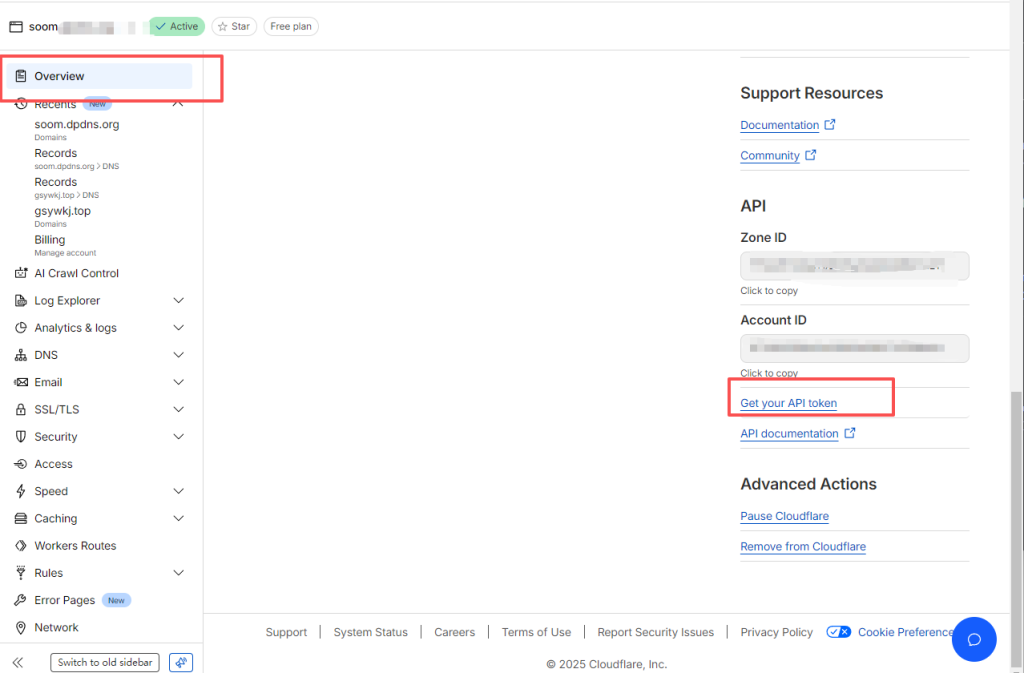Viewport: 1024px width, 673px height.
Task: Star this website using the Star toggle
Action: [x=234, y=26]
